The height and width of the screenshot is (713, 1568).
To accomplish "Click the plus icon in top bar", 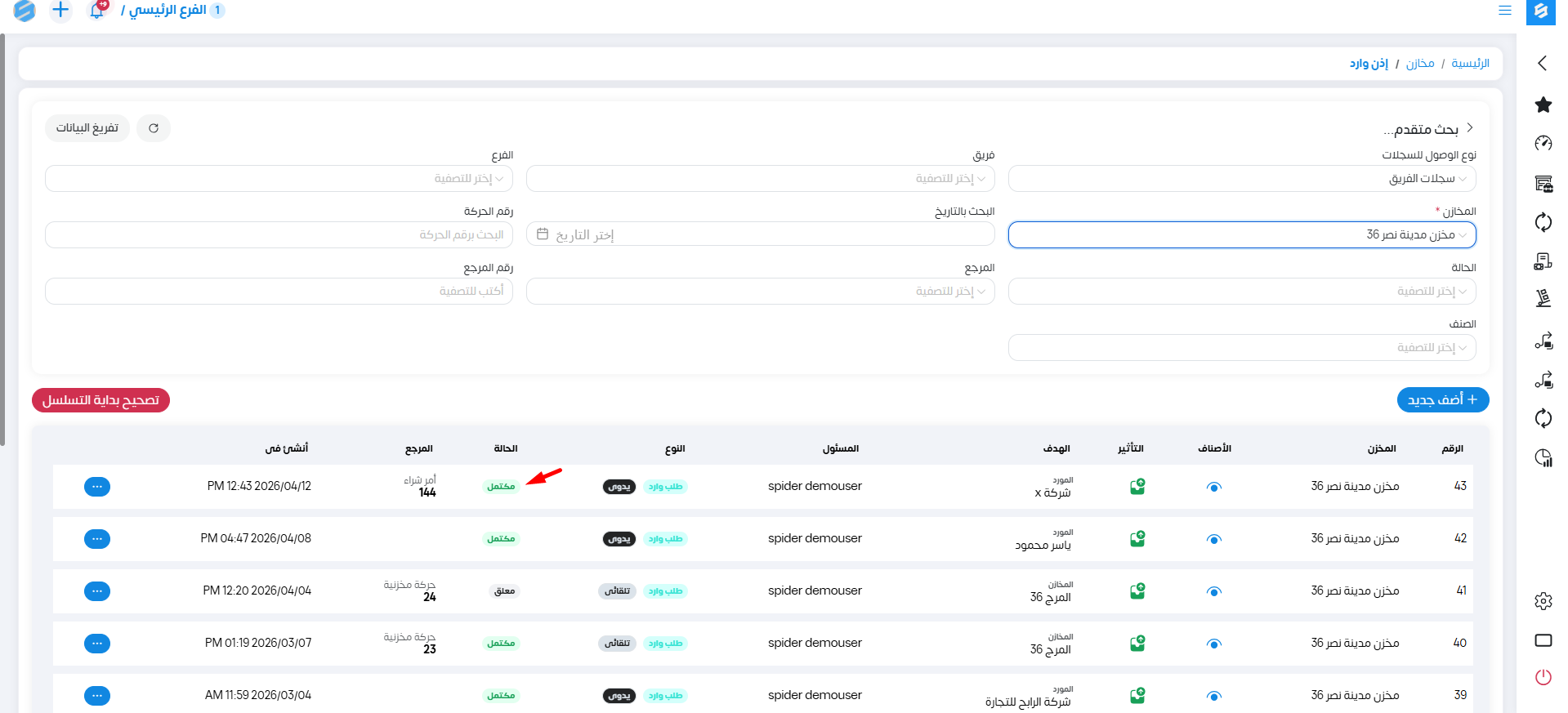I will (x=60, y=11).
